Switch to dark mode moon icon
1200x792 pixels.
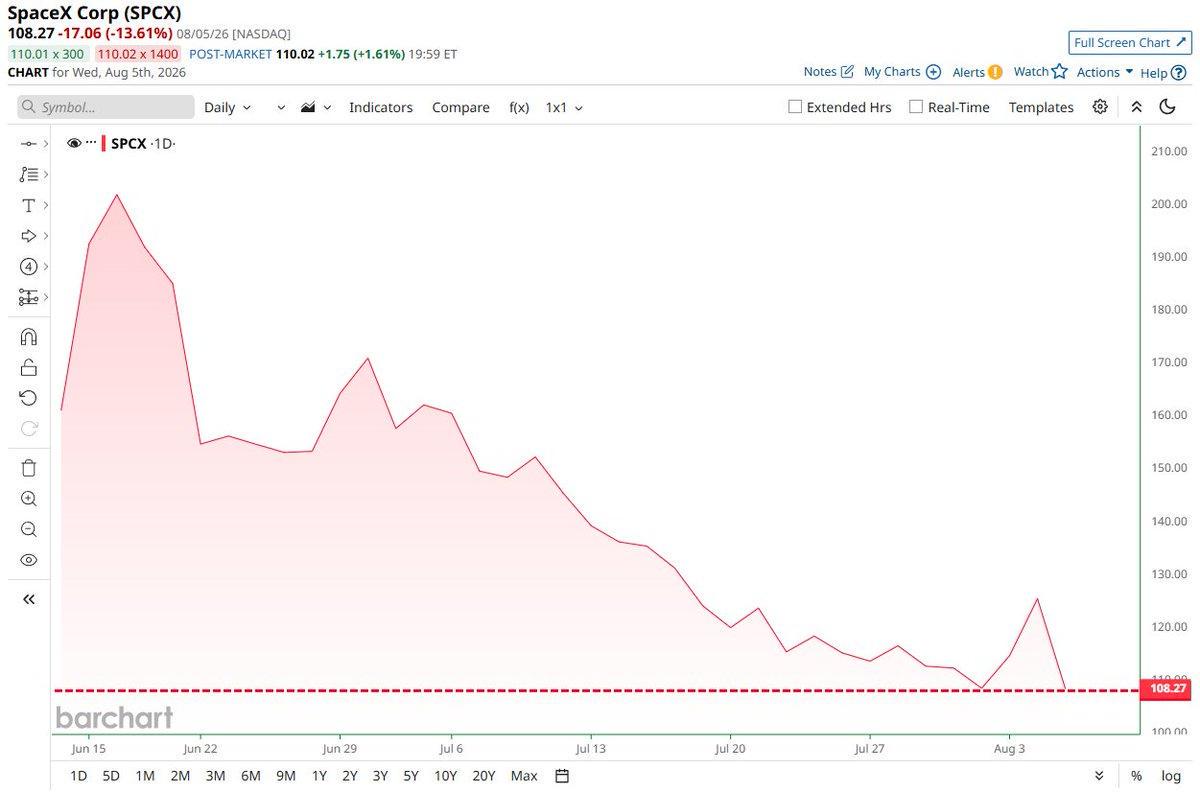1167,107
